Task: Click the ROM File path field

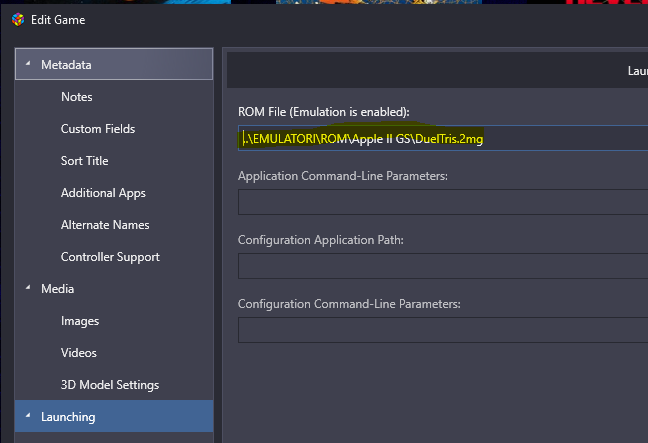Action: tap(440, 139)
